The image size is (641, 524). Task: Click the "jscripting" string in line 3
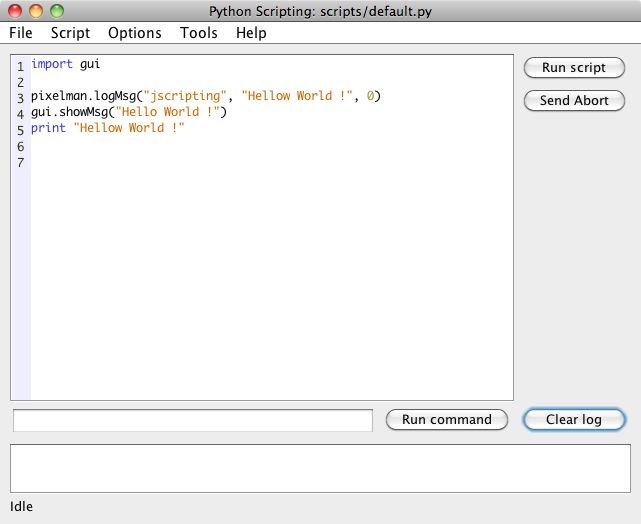tap(185, 96)
